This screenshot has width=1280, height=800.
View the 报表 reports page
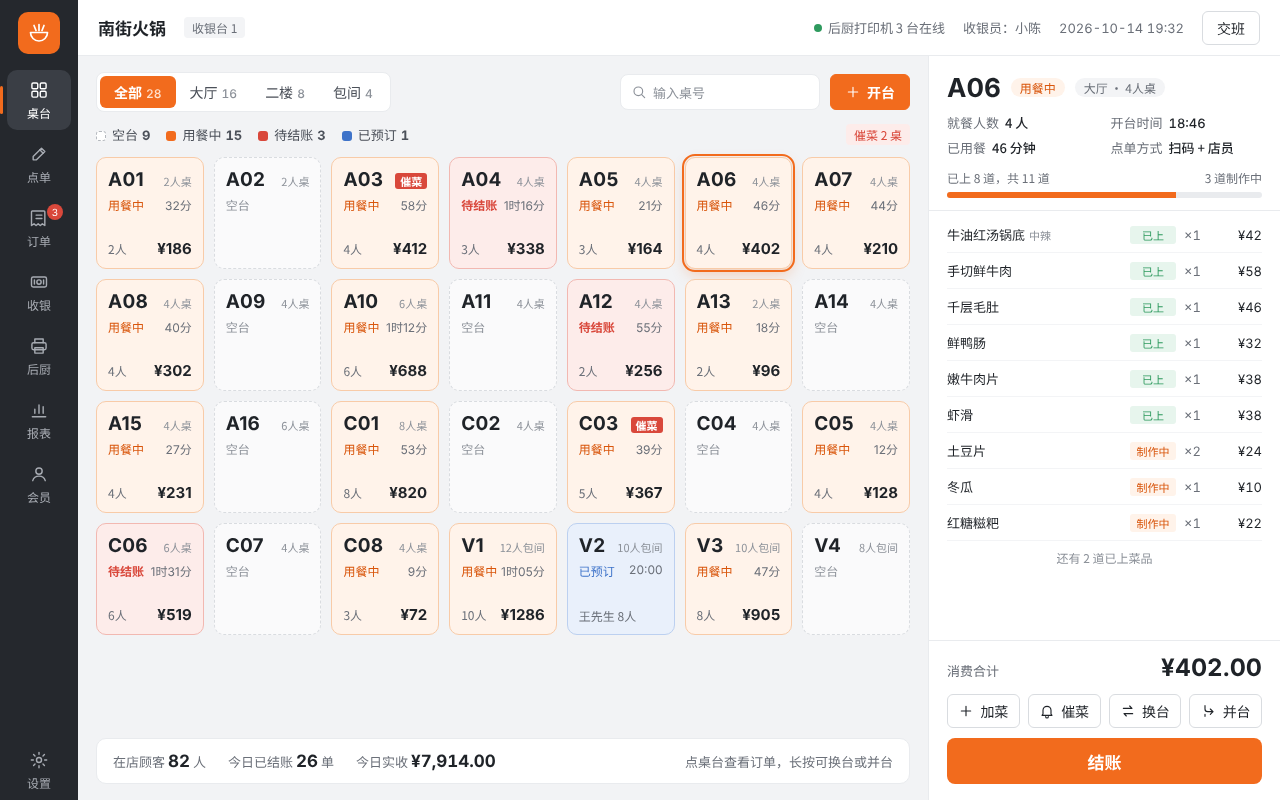click(x=39, y=420)
